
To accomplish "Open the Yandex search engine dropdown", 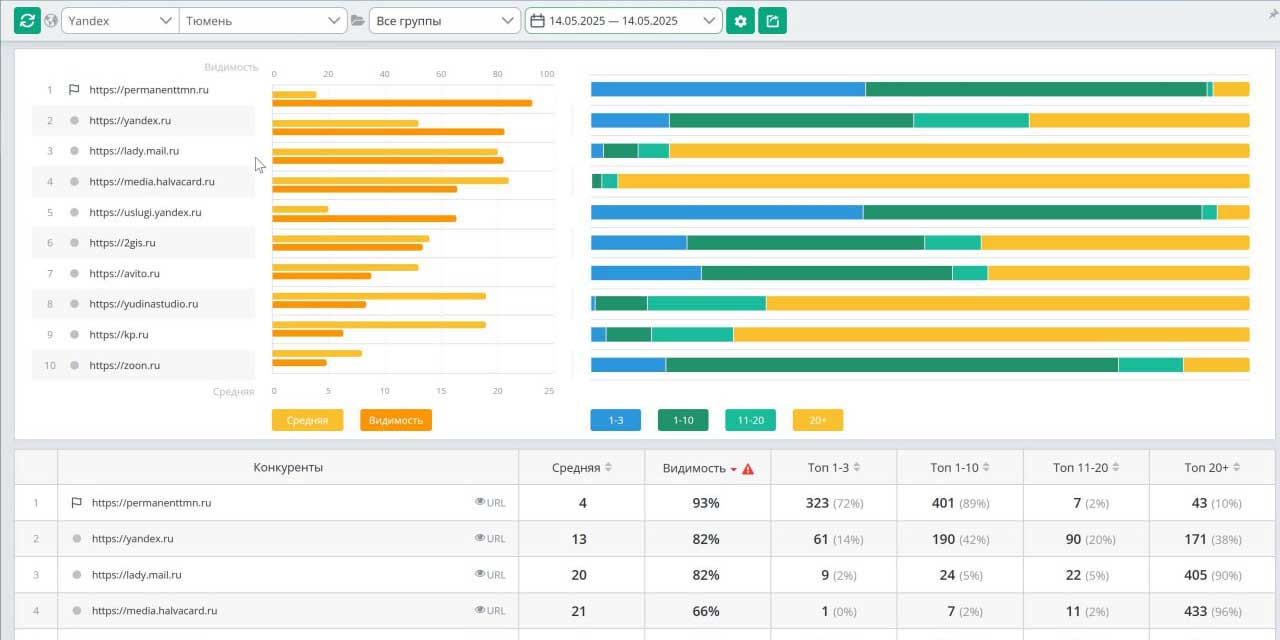I will (x=120, y=20).
